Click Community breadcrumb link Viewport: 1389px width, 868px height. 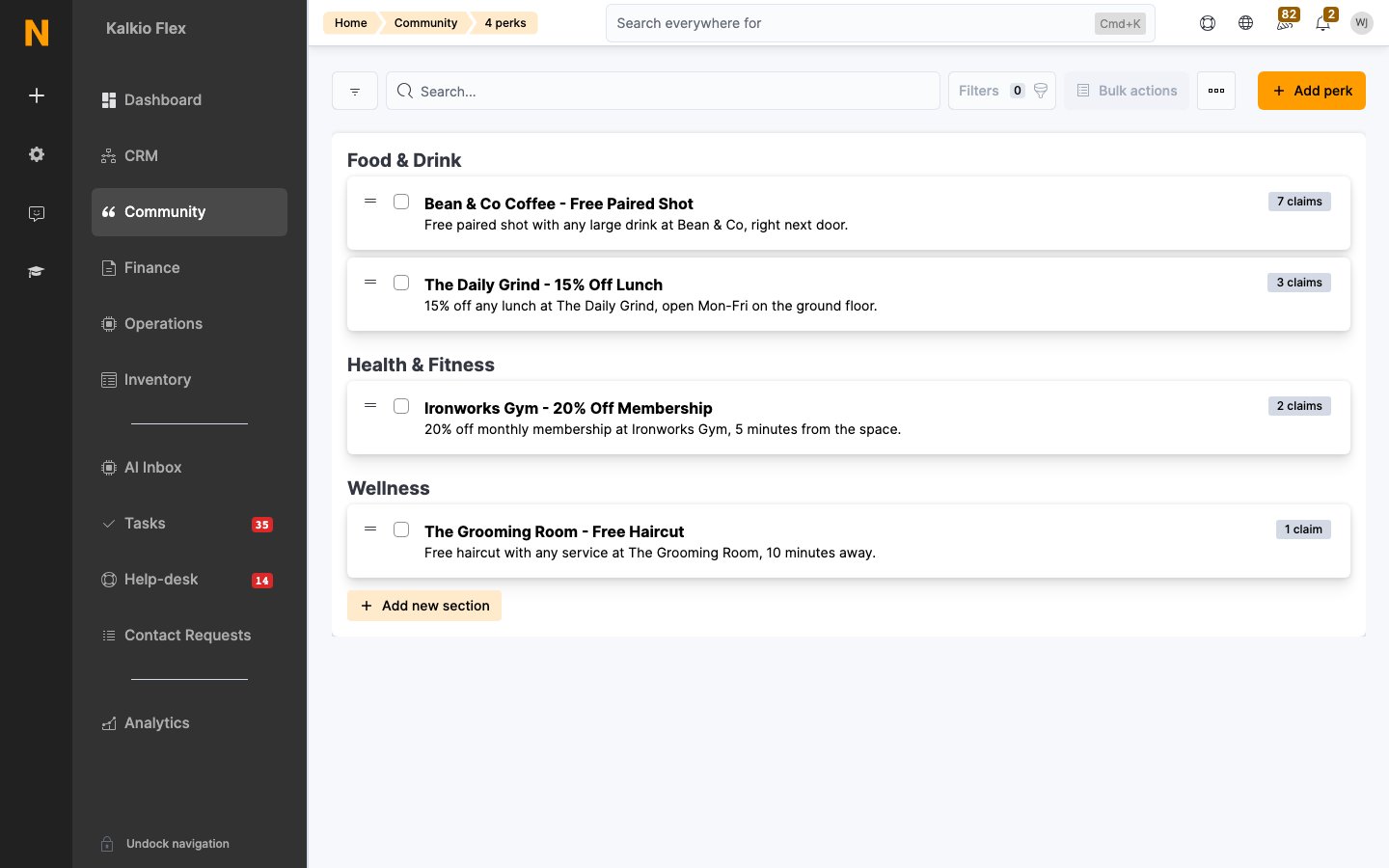[x=425, y=23]
